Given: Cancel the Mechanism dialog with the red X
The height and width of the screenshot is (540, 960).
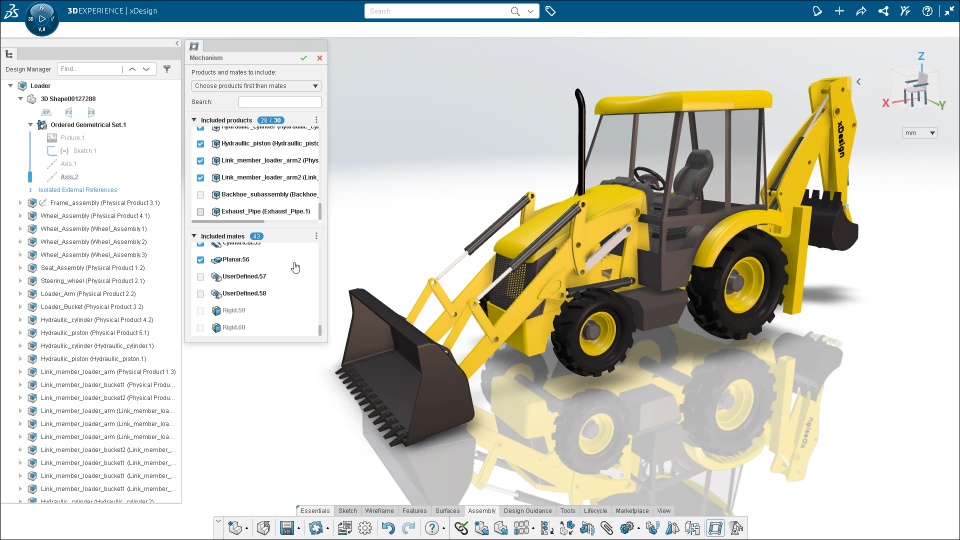Looking at the screenshot, I should tap(320, 58).
